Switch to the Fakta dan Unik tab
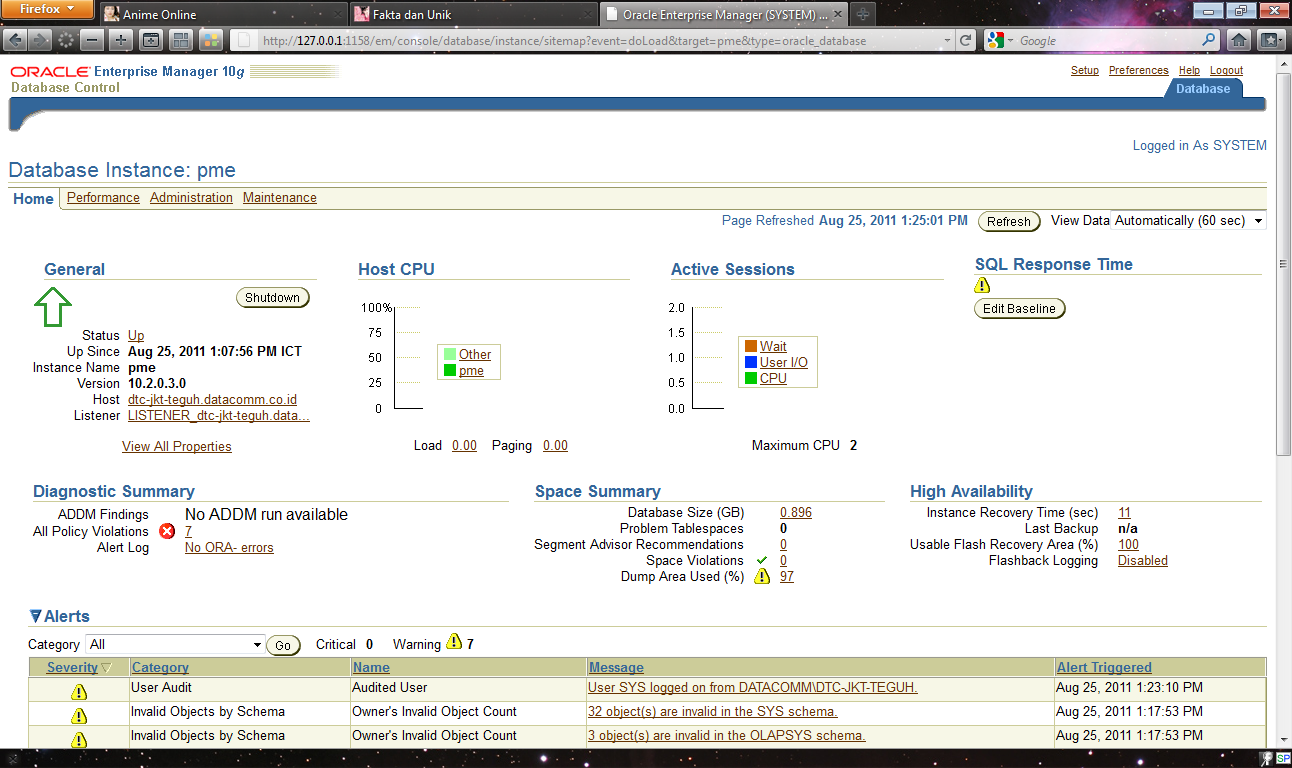The height and width of the screenshot is (768, 1292). click(x=472, y=14)
